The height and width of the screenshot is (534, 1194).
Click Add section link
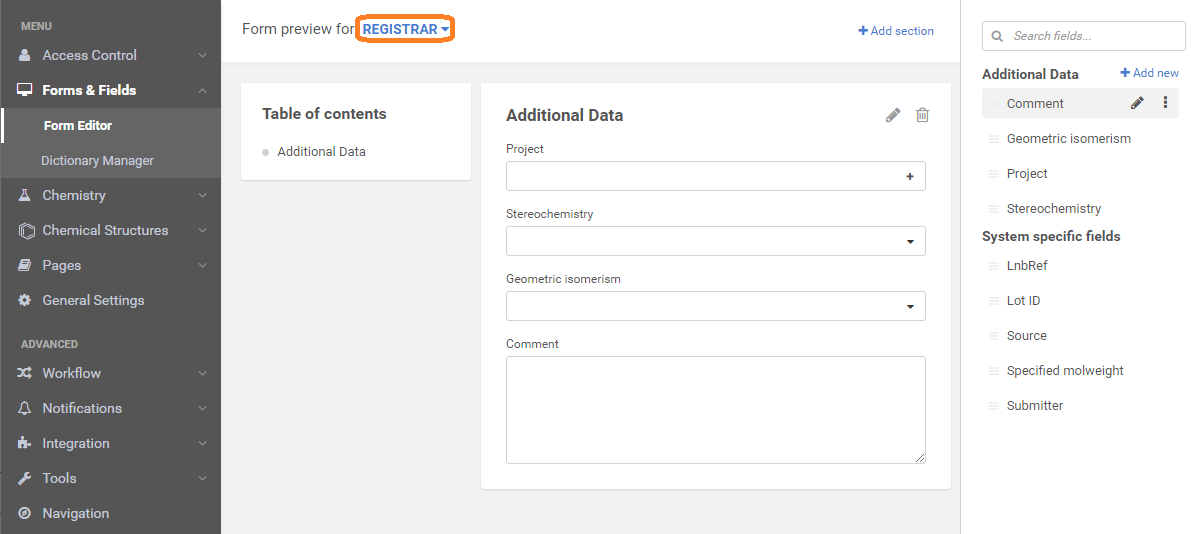pyautogui.click(x=896, y=31)
